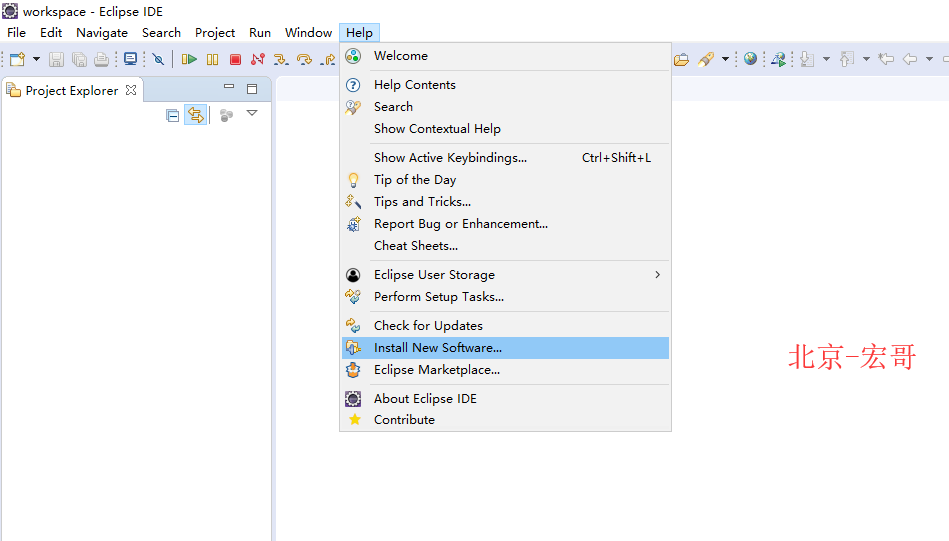Open the Search menu in menu bar
Screen dimensions: 949x541
162,33
